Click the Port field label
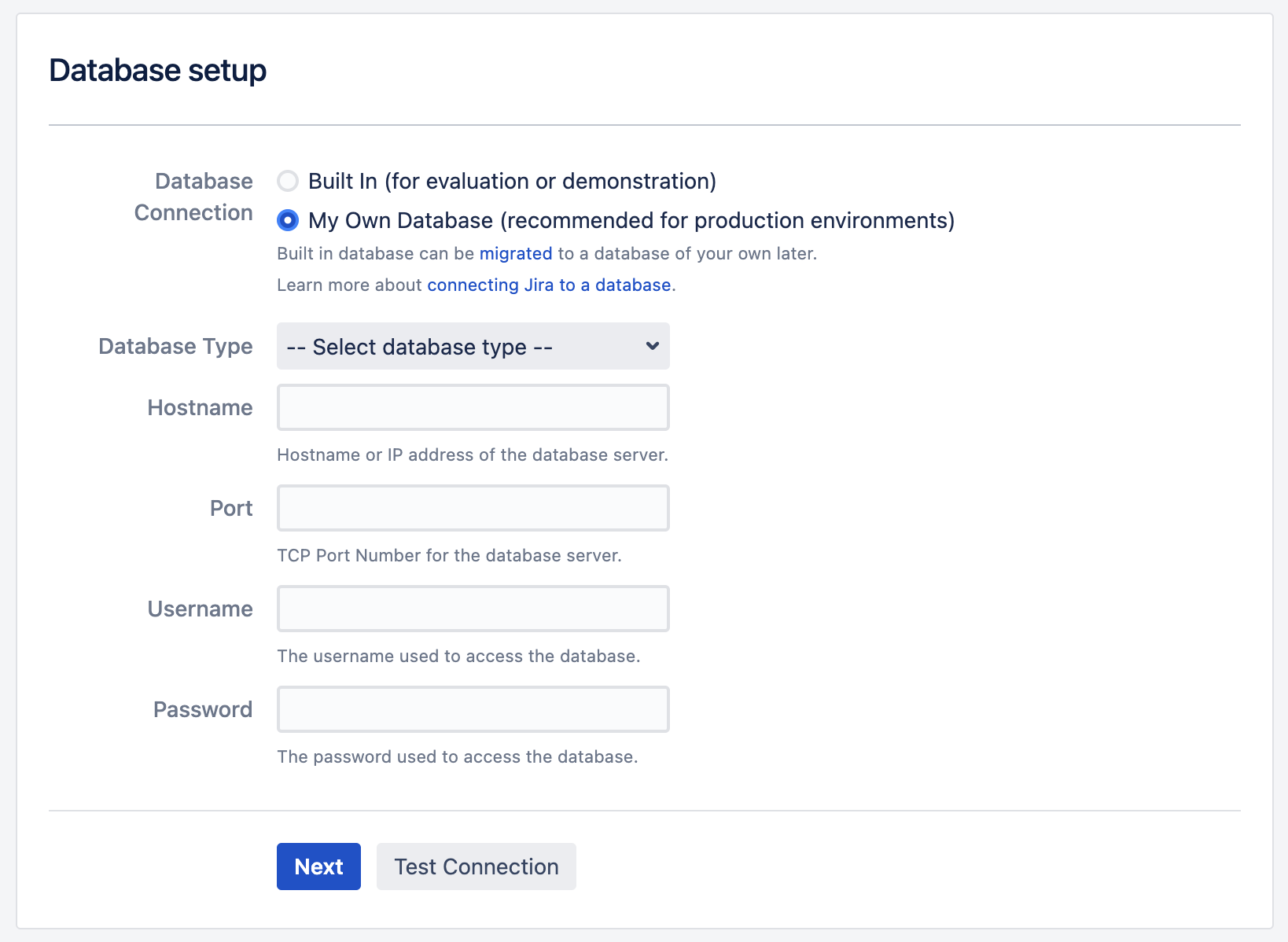The height and width of the screenshot is (942, 1288). click(x=231, y=509)
